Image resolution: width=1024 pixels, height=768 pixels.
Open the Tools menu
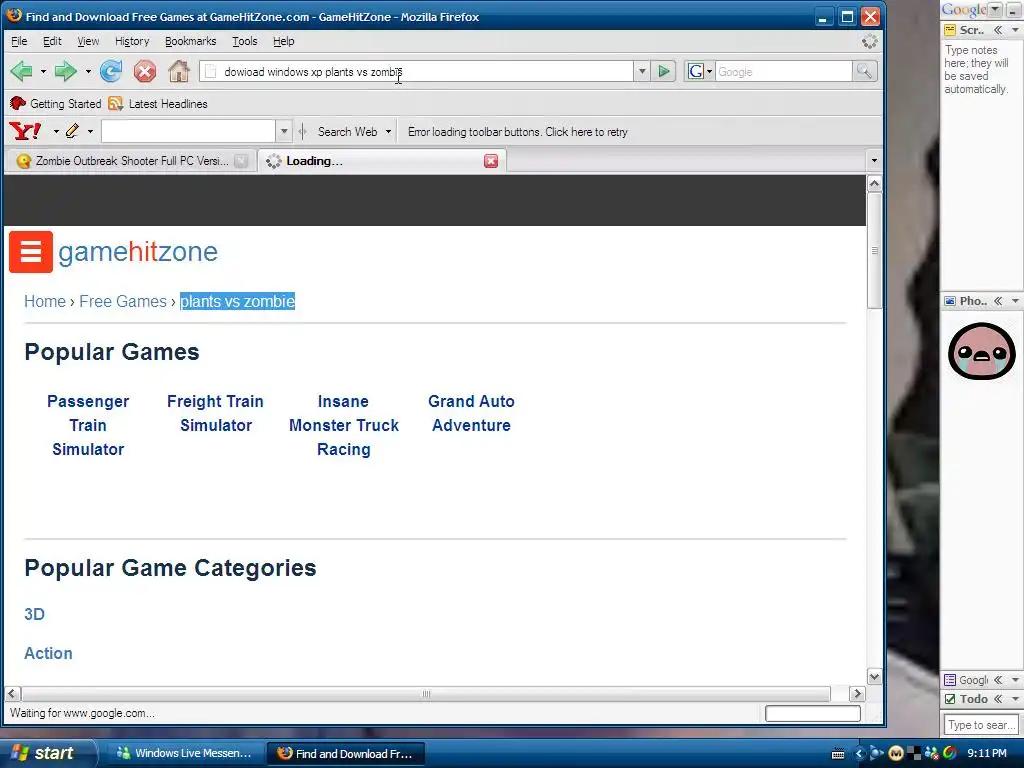pyautogui.click(x=244, y=41)
